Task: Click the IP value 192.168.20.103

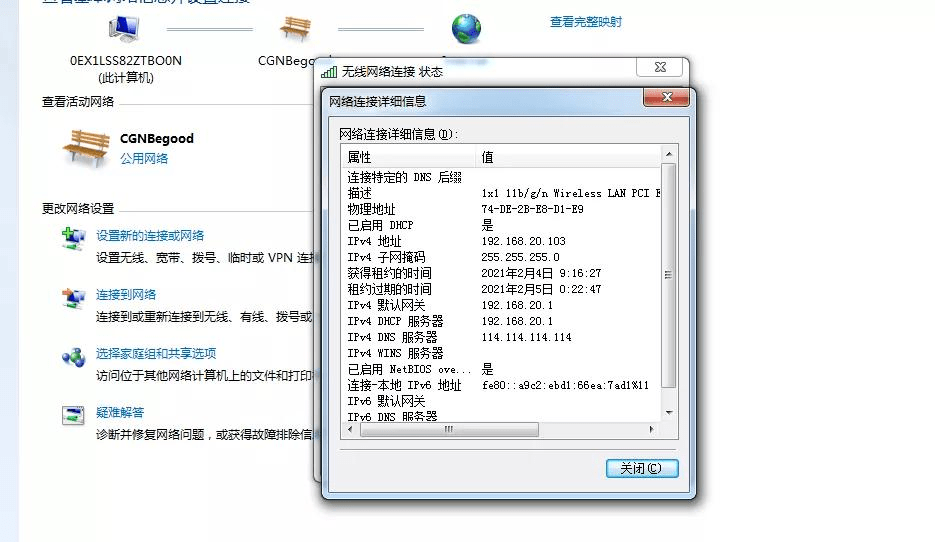Action: (524, 241)
